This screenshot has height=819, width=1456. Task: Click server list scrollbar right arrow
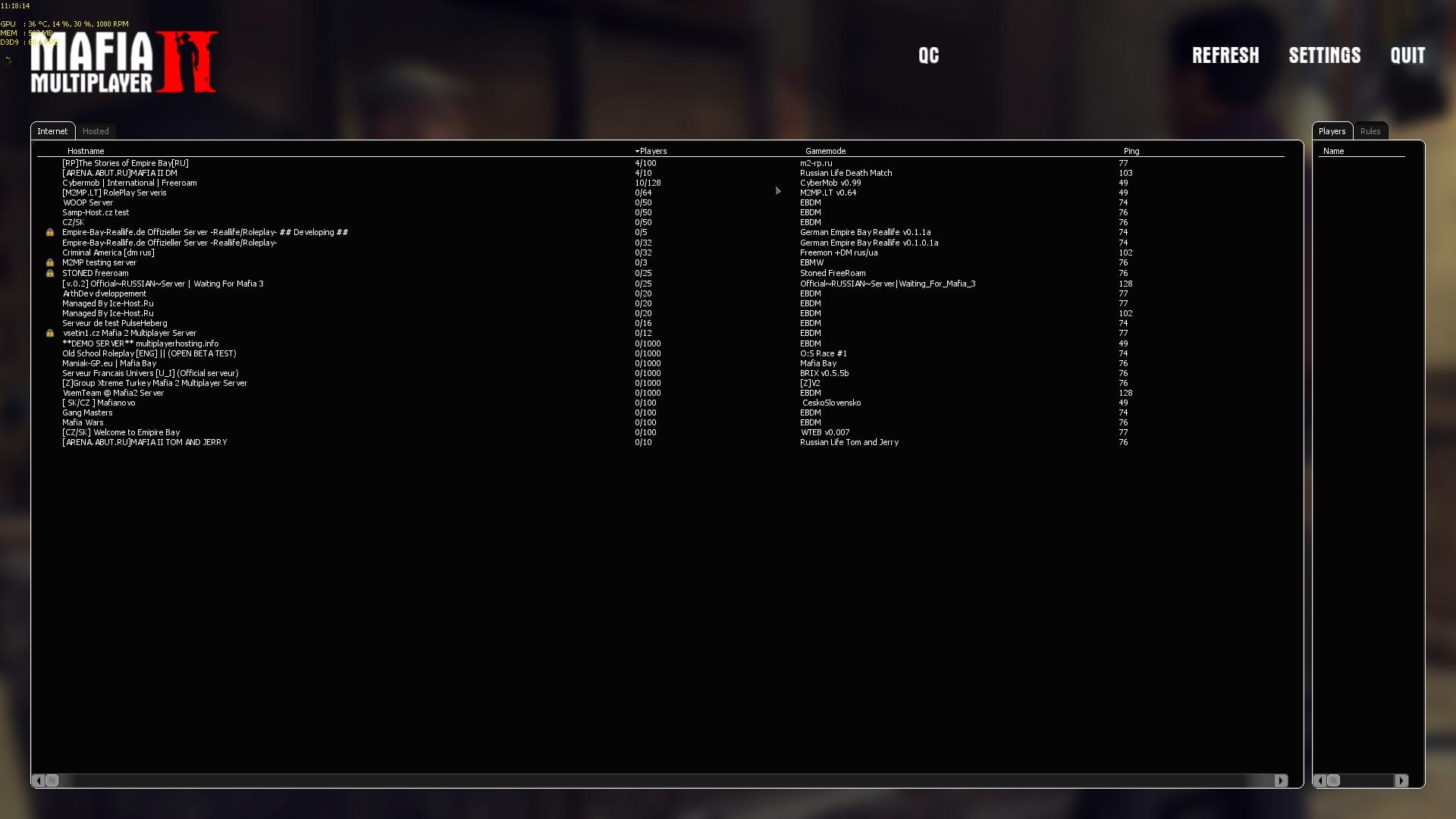tap(1281, 780)
